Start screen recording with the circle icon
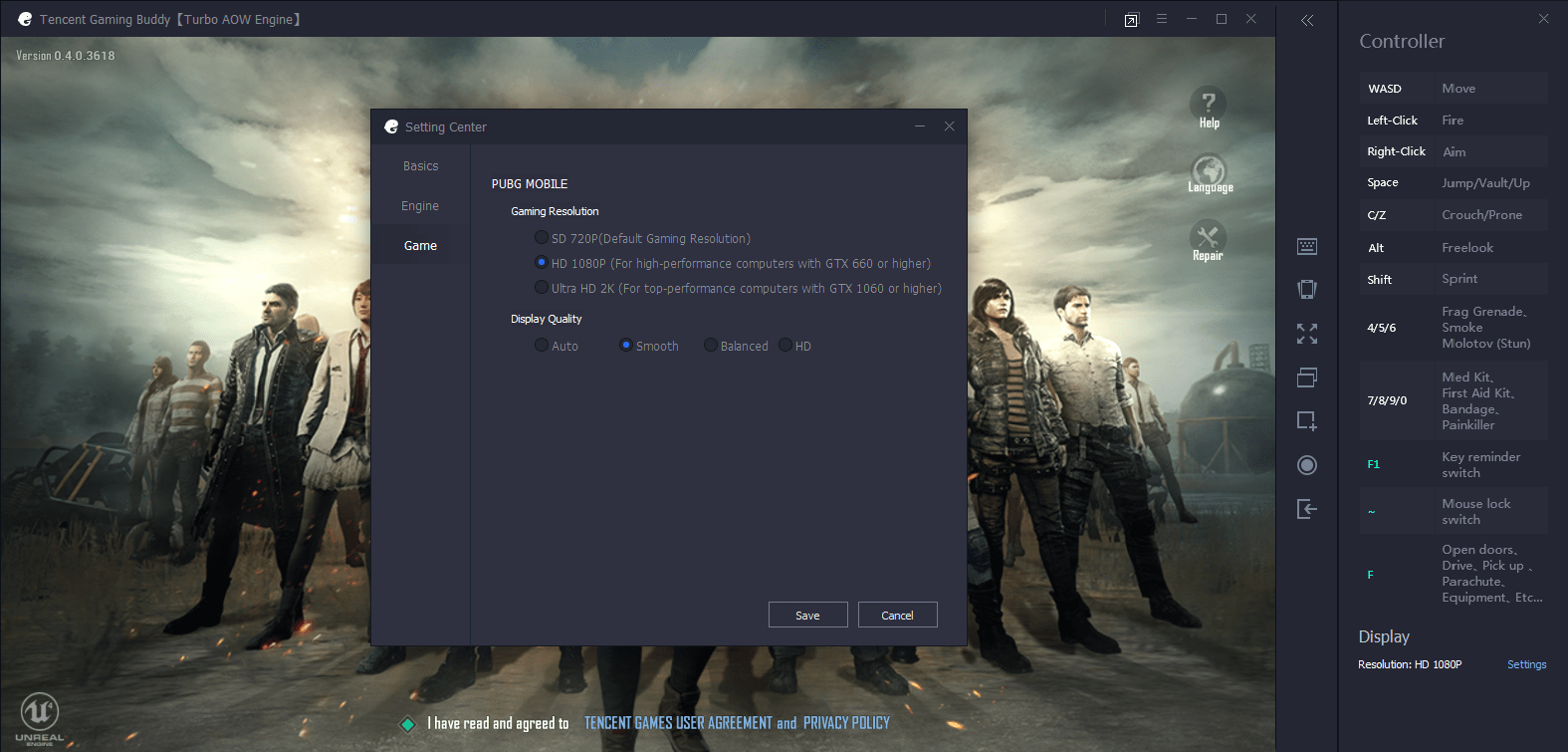The image size is (1568, 752). 1307,465
